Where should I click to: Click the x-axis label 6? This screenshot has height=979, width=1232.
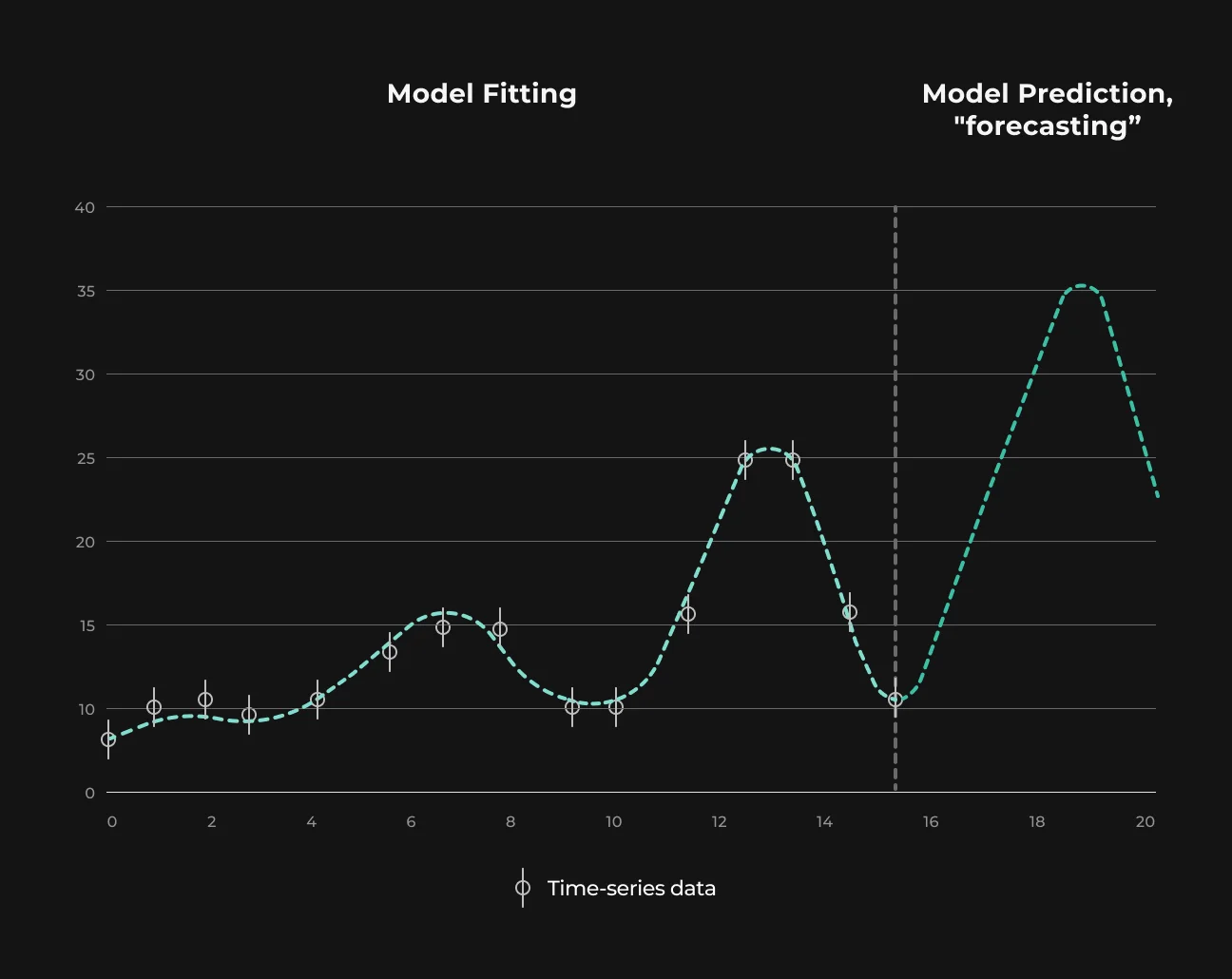coord(411,821)
